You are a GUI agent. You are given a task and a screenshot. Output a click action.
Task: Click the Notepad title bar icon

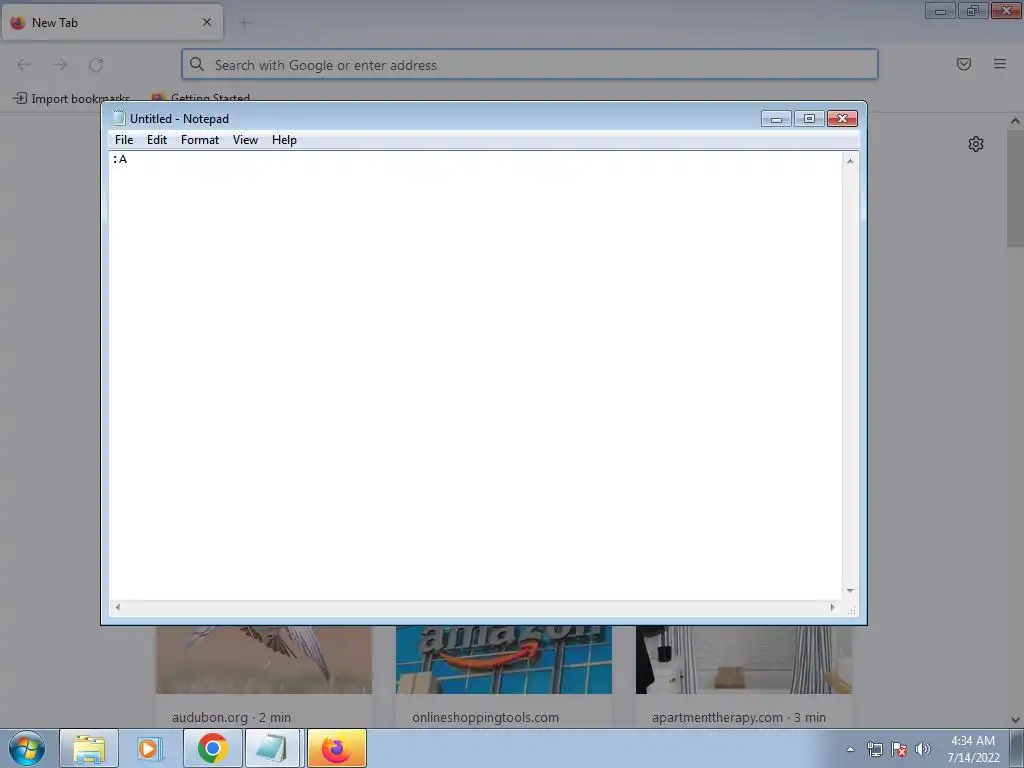119,118
